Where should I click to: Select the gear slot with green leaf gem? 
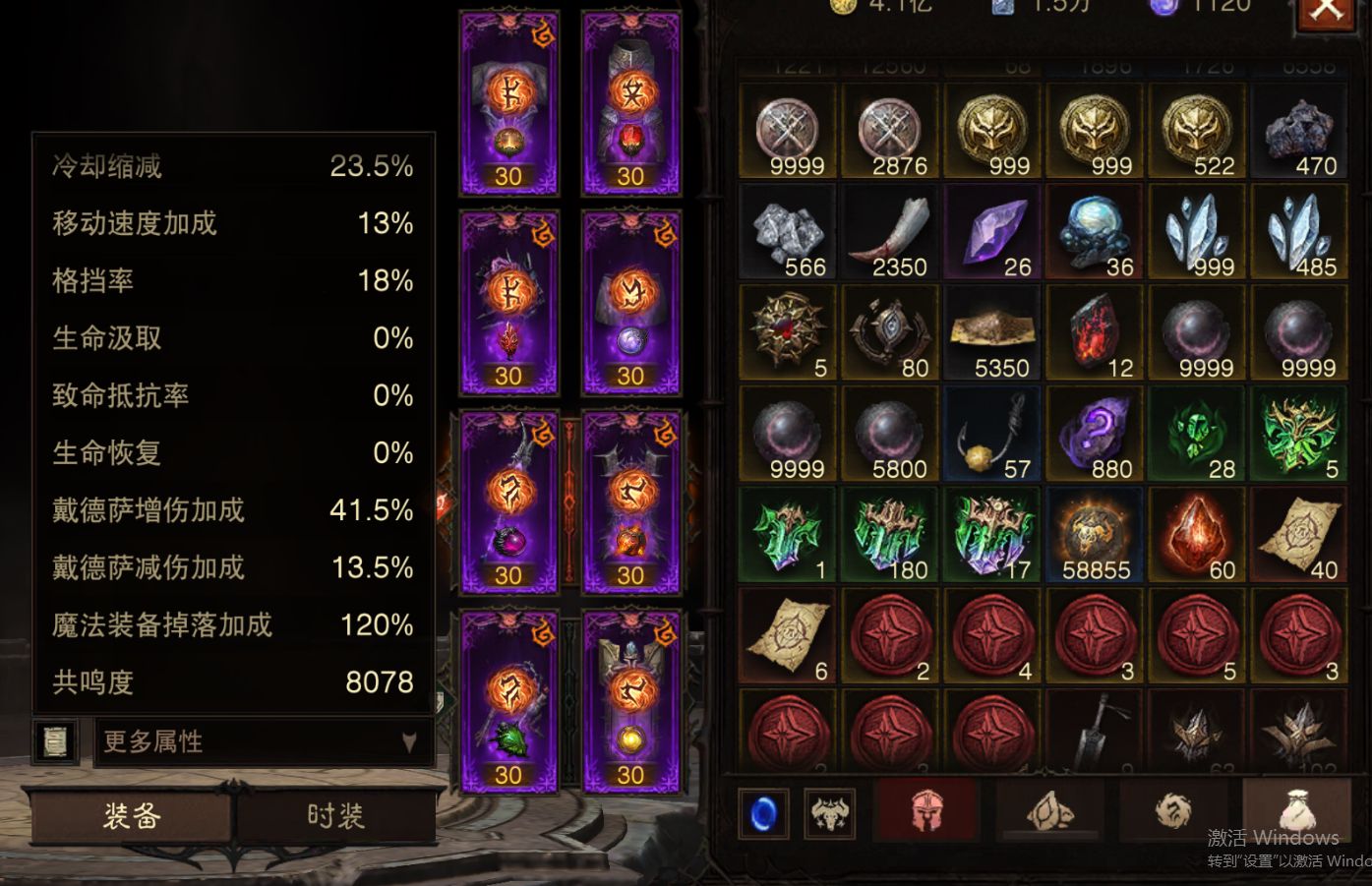point(508,702)
